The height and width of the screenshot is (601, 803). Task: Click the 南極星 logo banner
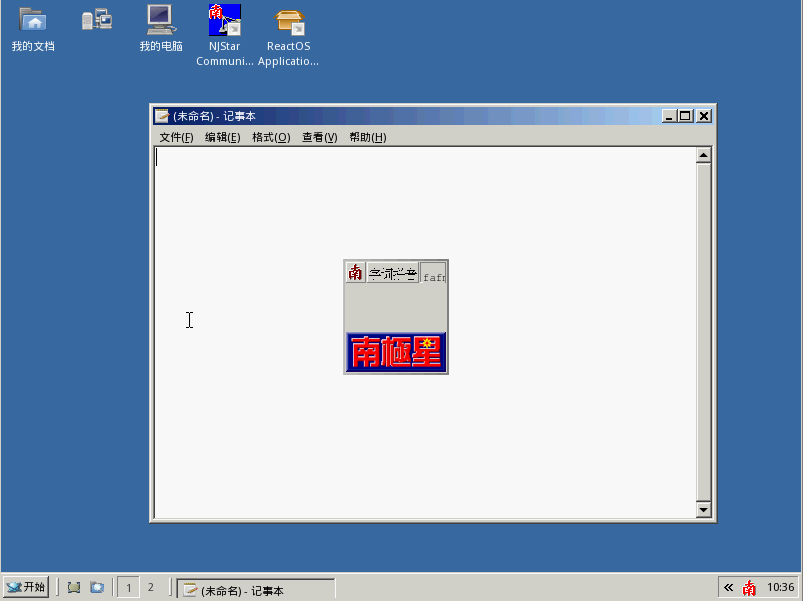pyautogui.click(x=396, y=352)
